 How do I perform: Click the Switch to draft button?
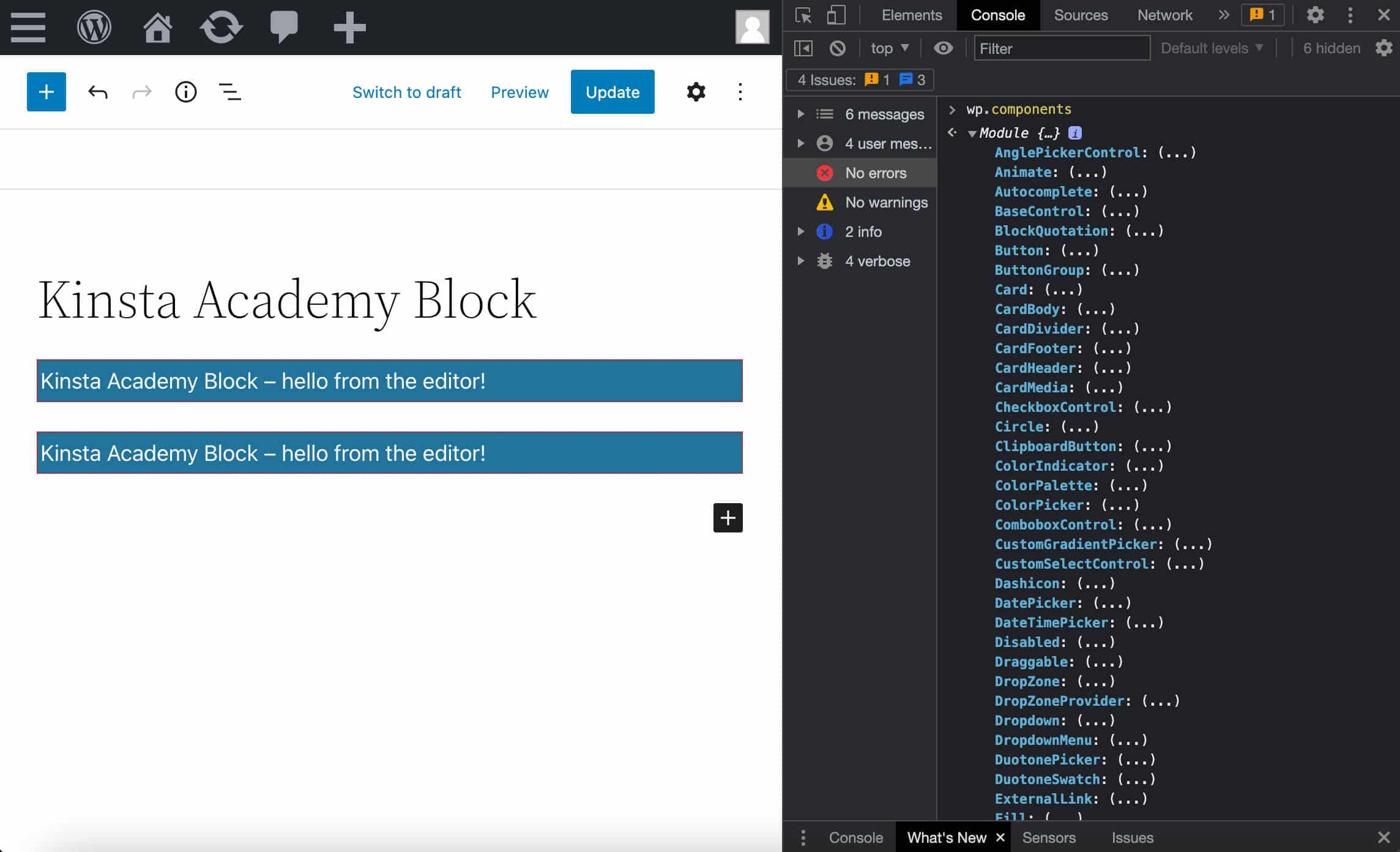[x=406, y=91]
